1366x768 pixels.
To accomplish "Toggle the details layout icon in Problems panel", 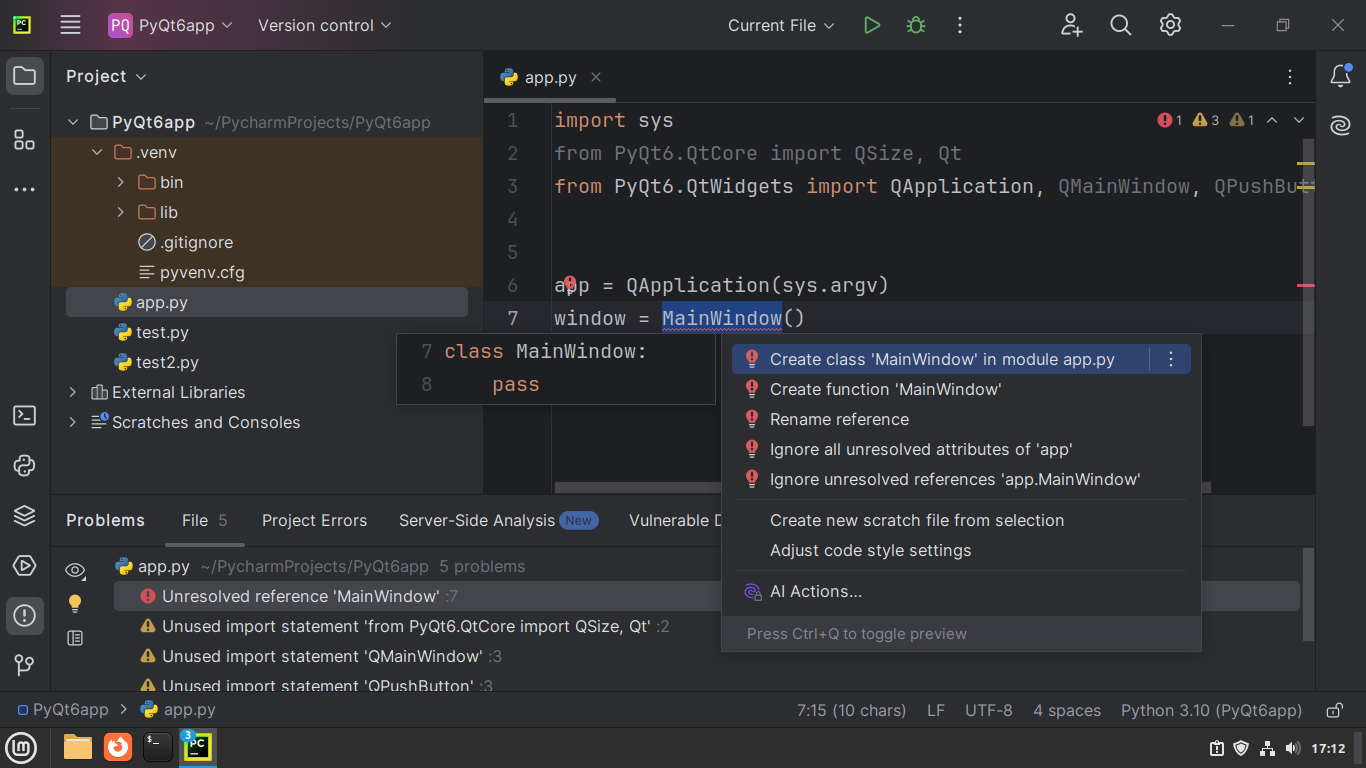I will [x=75, y=637].
